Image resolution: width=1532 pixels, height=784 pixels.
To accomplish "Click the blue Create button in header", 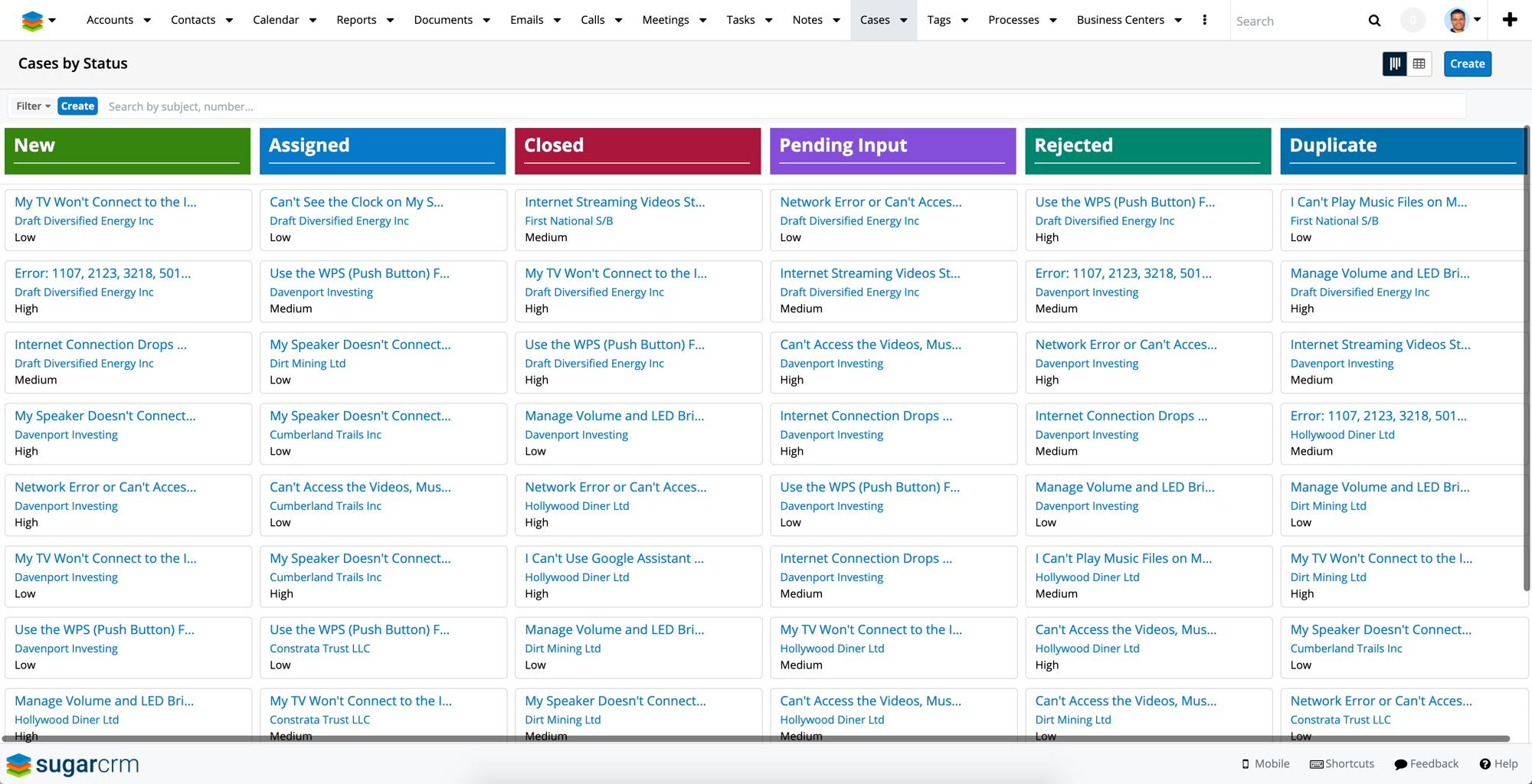I will point(1467,64).
